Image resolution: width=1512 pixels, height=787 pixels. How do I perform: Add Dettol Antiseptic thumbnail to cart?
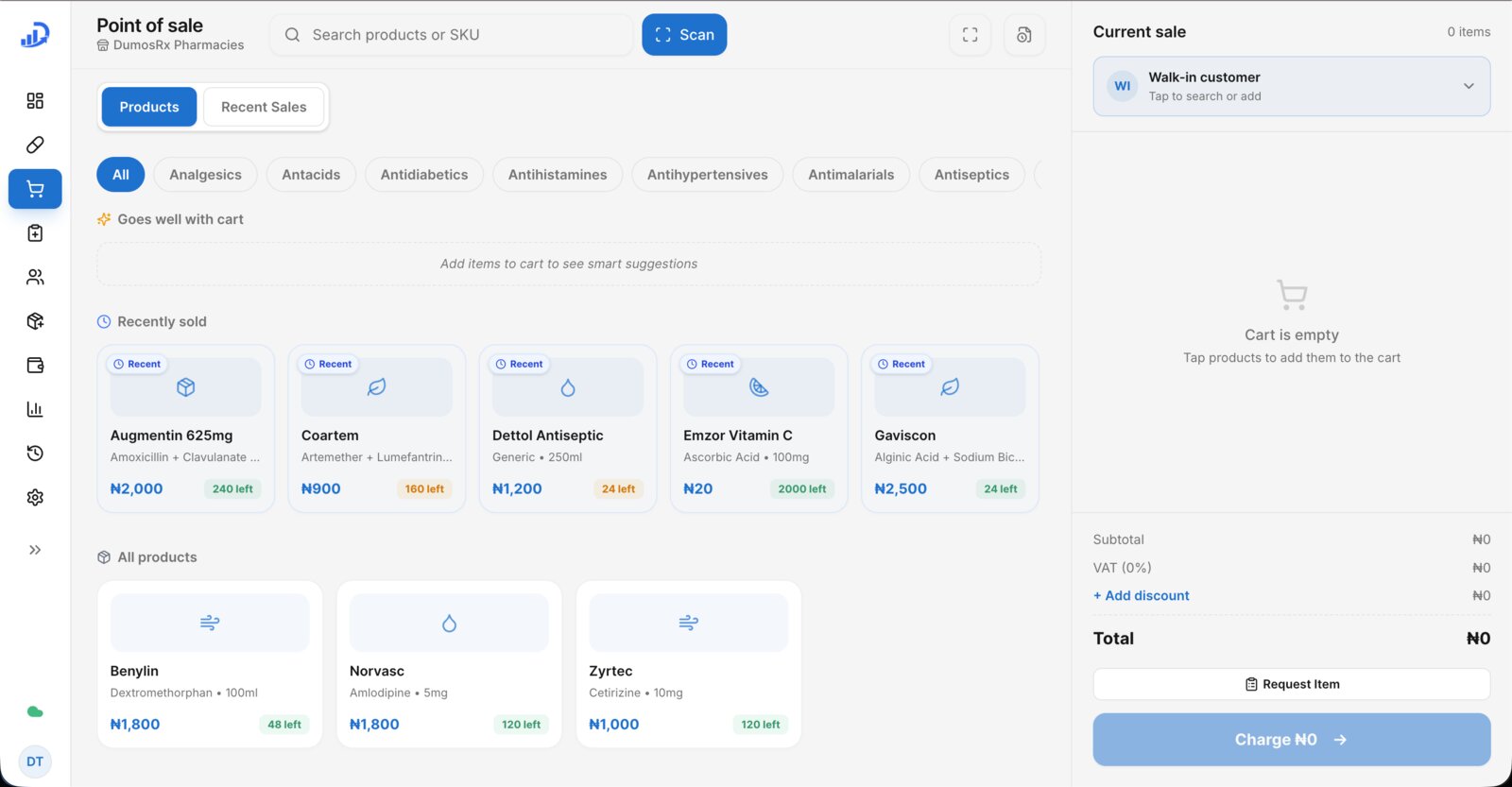tap(568, 387)
